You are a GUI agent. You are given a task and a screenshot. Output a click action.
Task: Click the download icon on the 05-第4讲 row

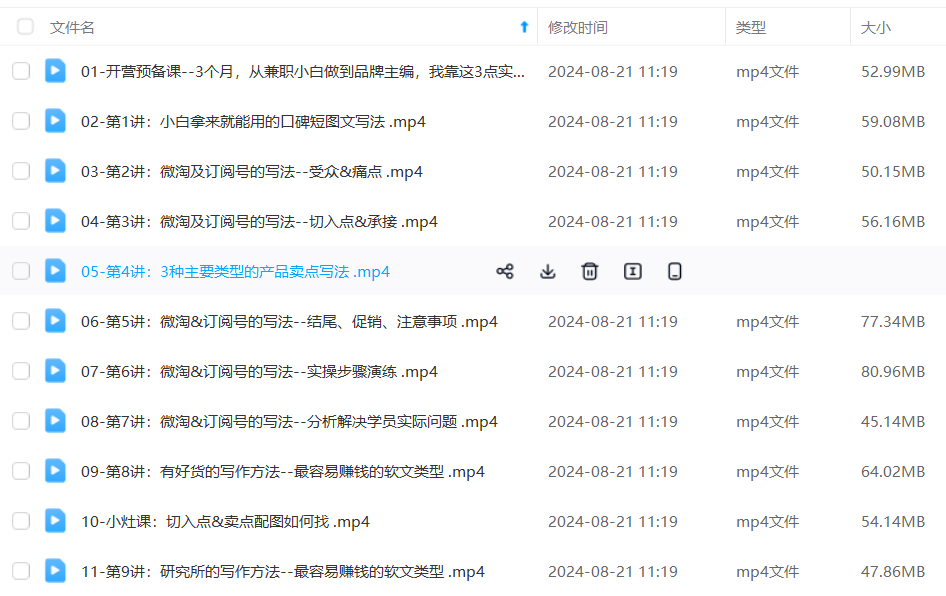click(547, 271)
